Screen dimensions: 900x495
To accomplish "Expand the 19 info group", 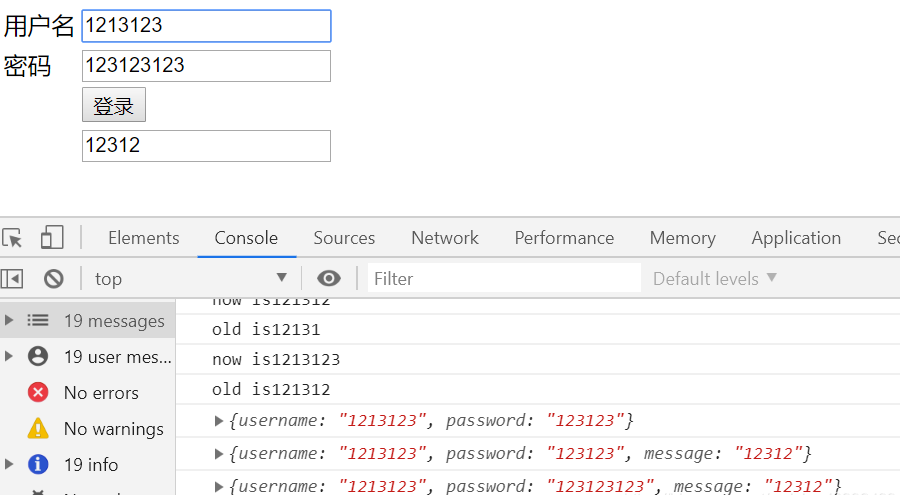I will point(10,464).
